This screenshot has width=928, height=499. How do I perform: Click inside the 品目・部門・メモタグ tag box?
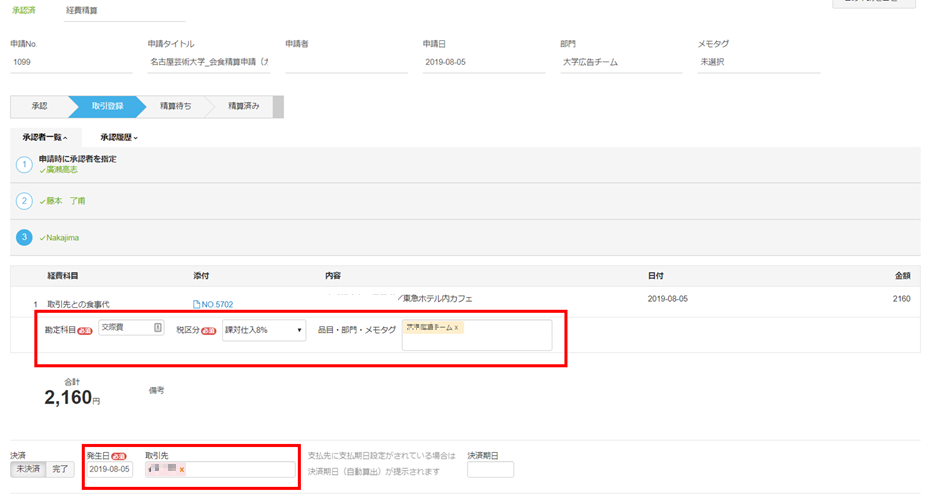(x=477, y=335)
